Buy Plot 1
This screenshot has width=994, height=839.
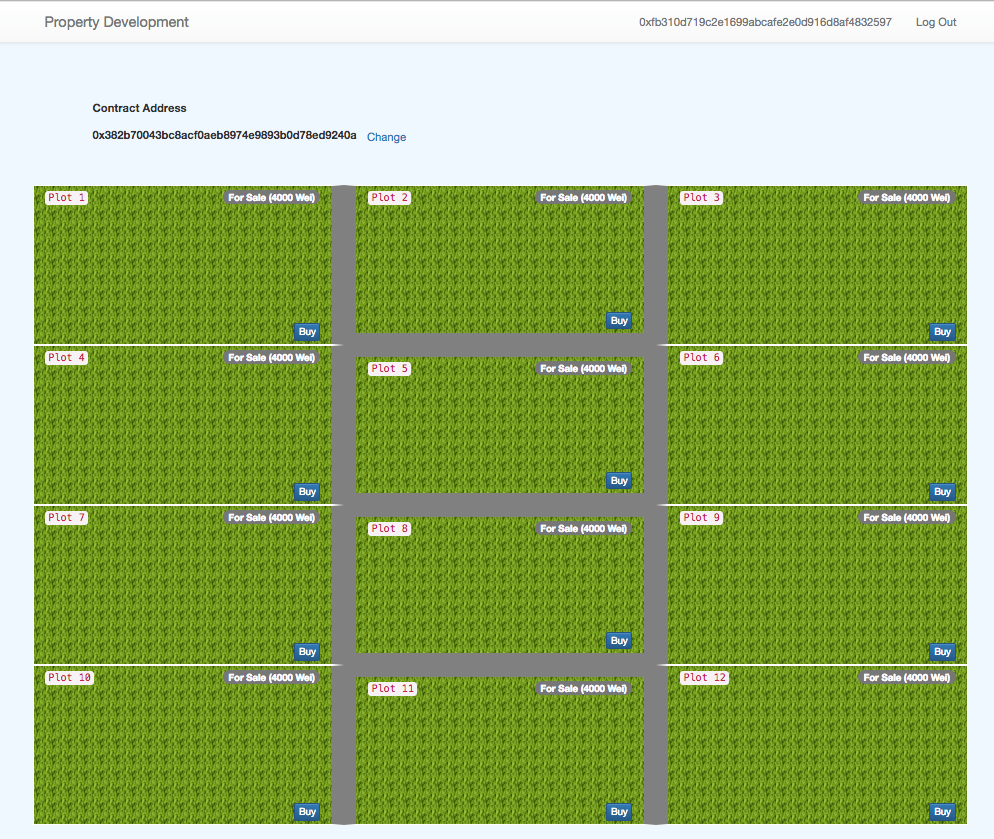coord(307,332)
